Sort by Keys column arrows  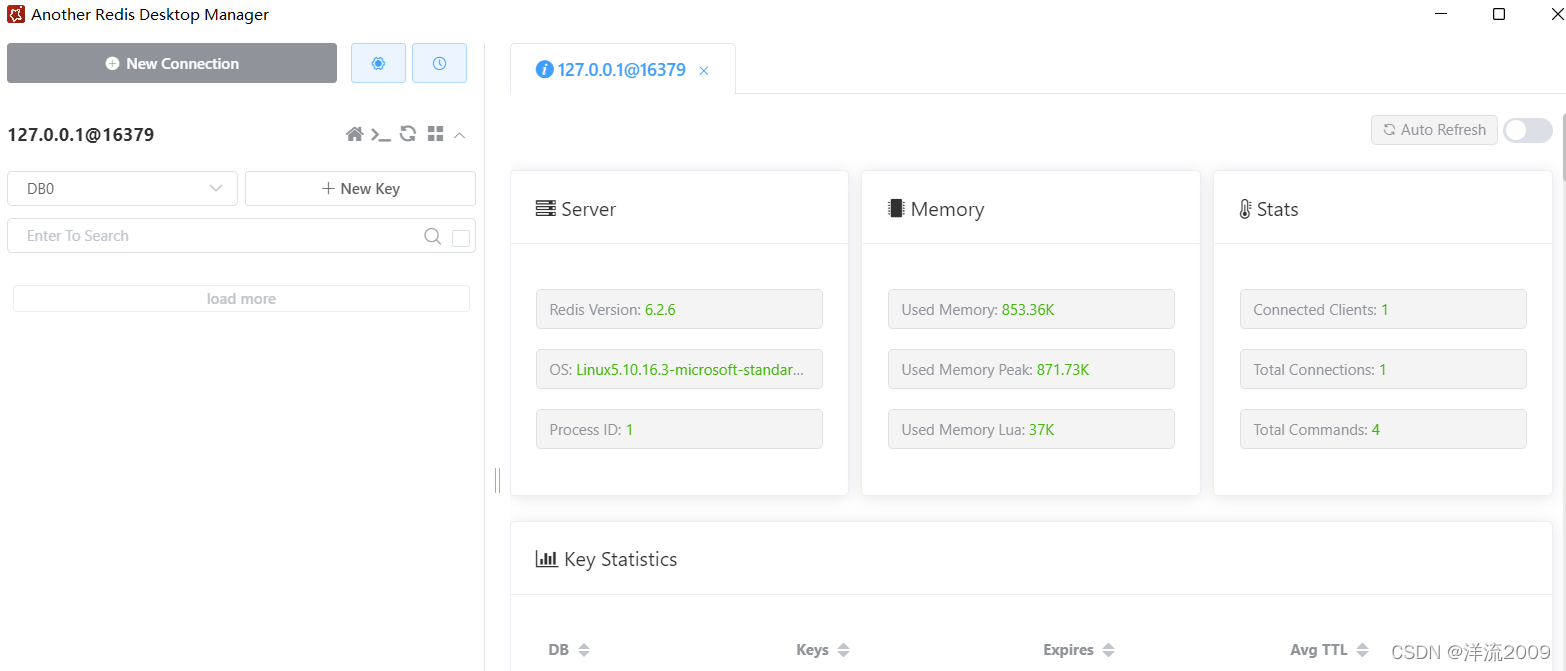(x=843, y=650)
